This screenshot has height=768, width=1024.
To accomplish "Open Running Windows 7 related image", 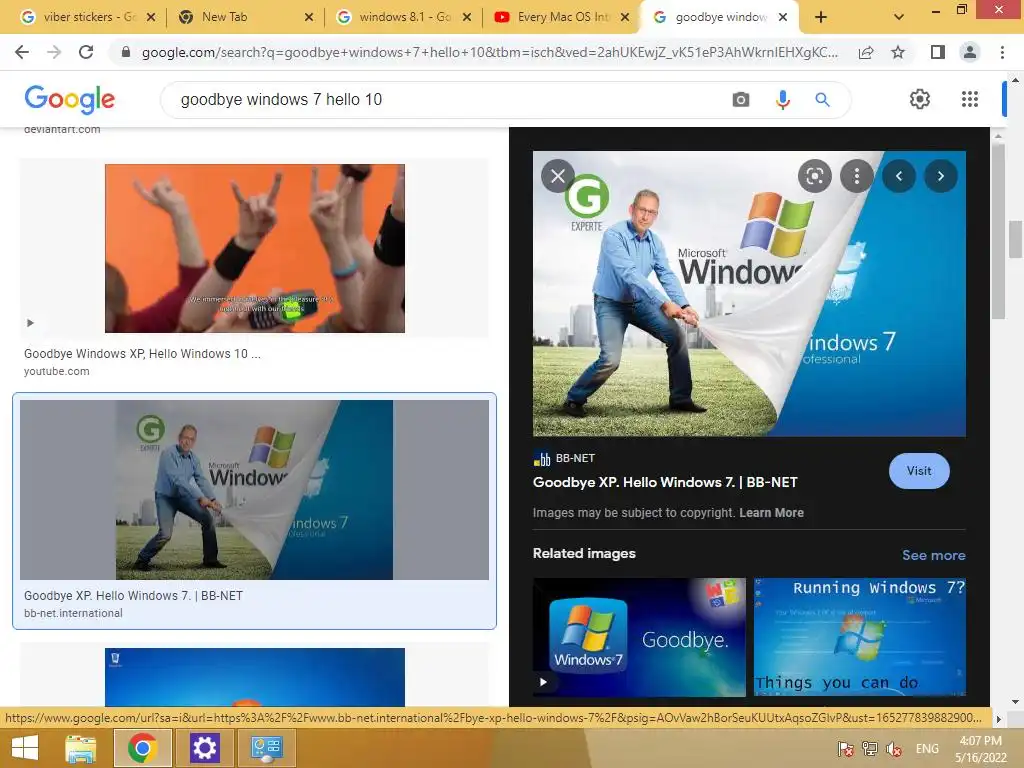I will coord(860,637).
